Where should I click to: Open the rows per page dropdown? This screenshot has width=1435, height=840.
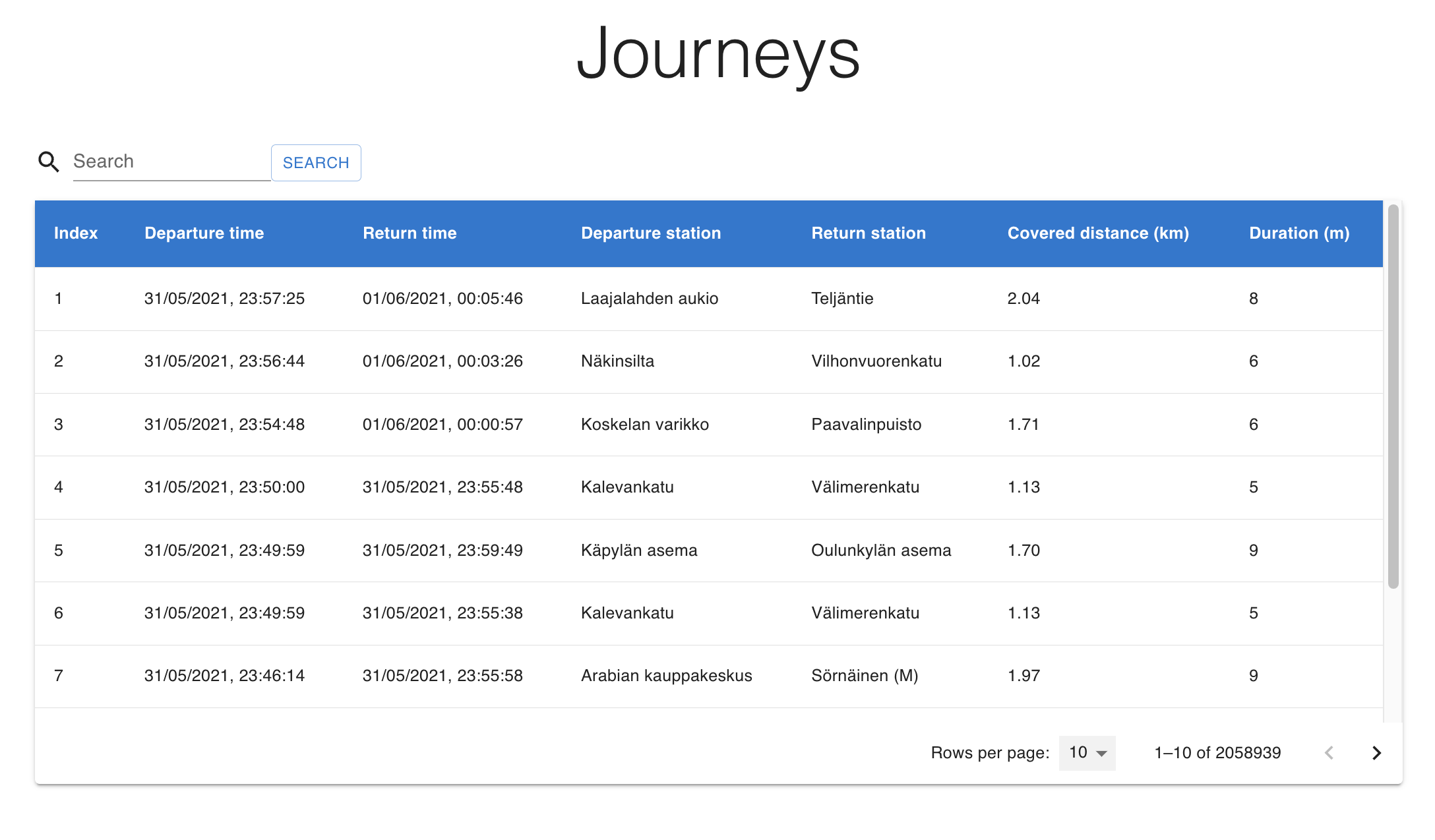(x=1087, y=753)
